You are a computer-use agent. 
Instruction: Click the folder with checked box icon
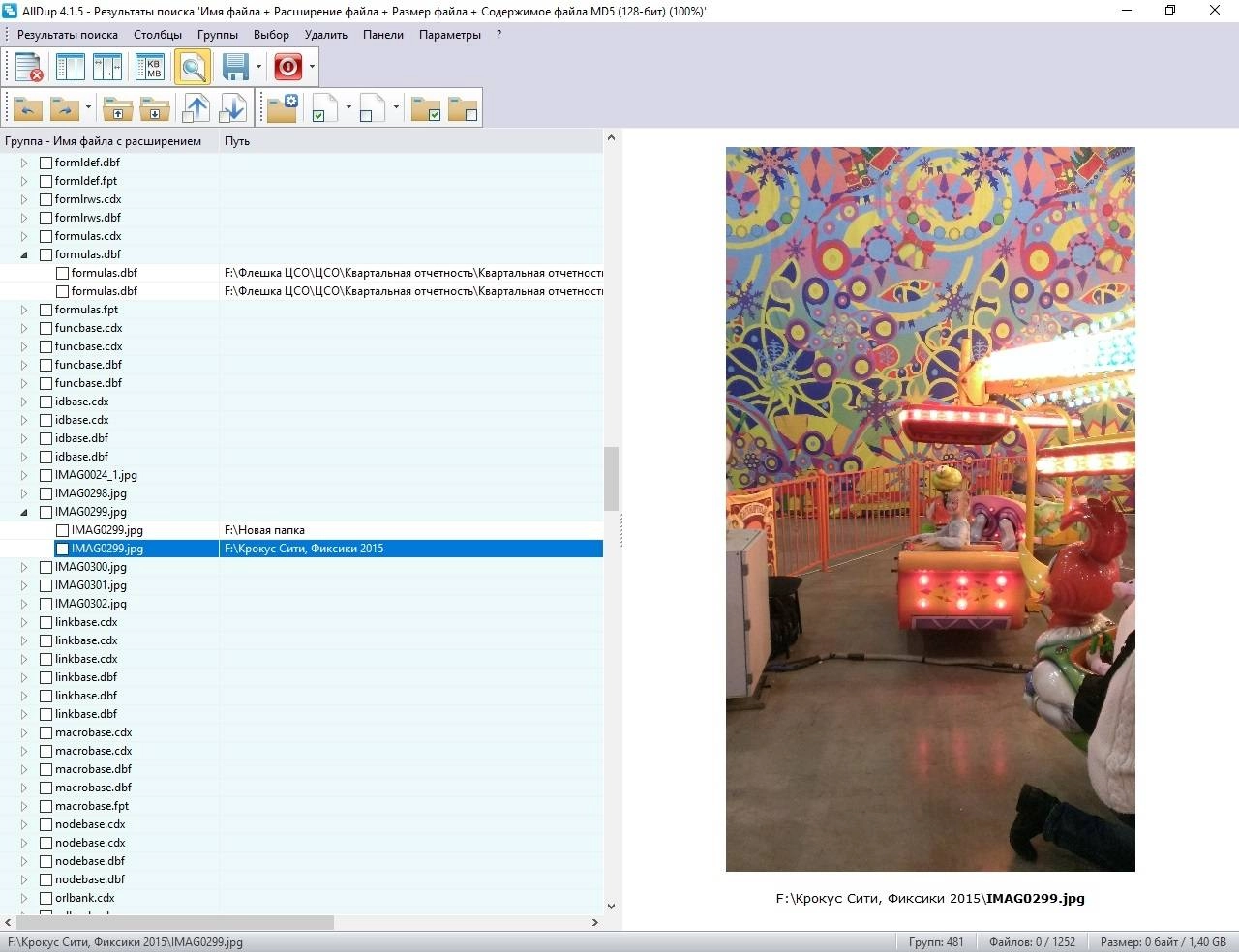coord(425,107)
